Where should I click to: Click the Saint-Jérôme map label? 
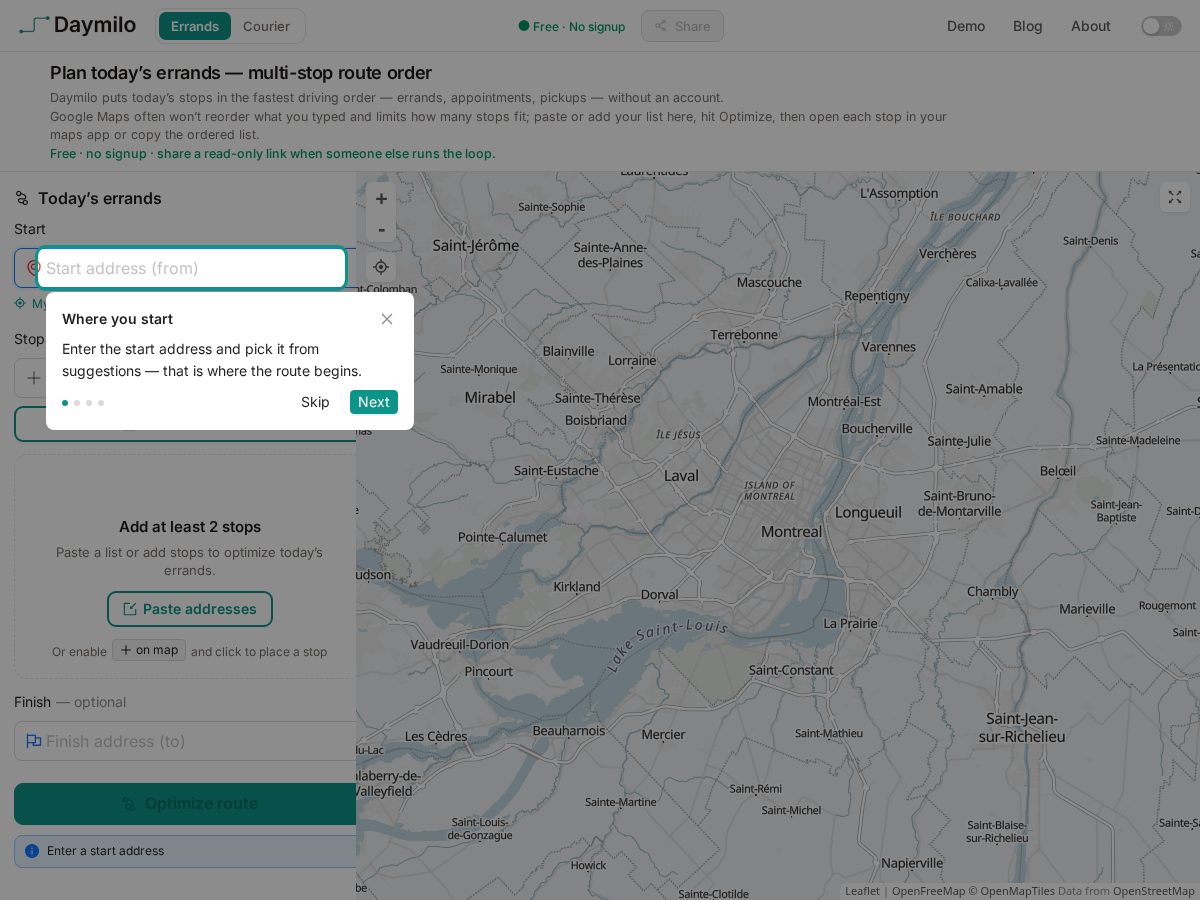click(476, 245)
